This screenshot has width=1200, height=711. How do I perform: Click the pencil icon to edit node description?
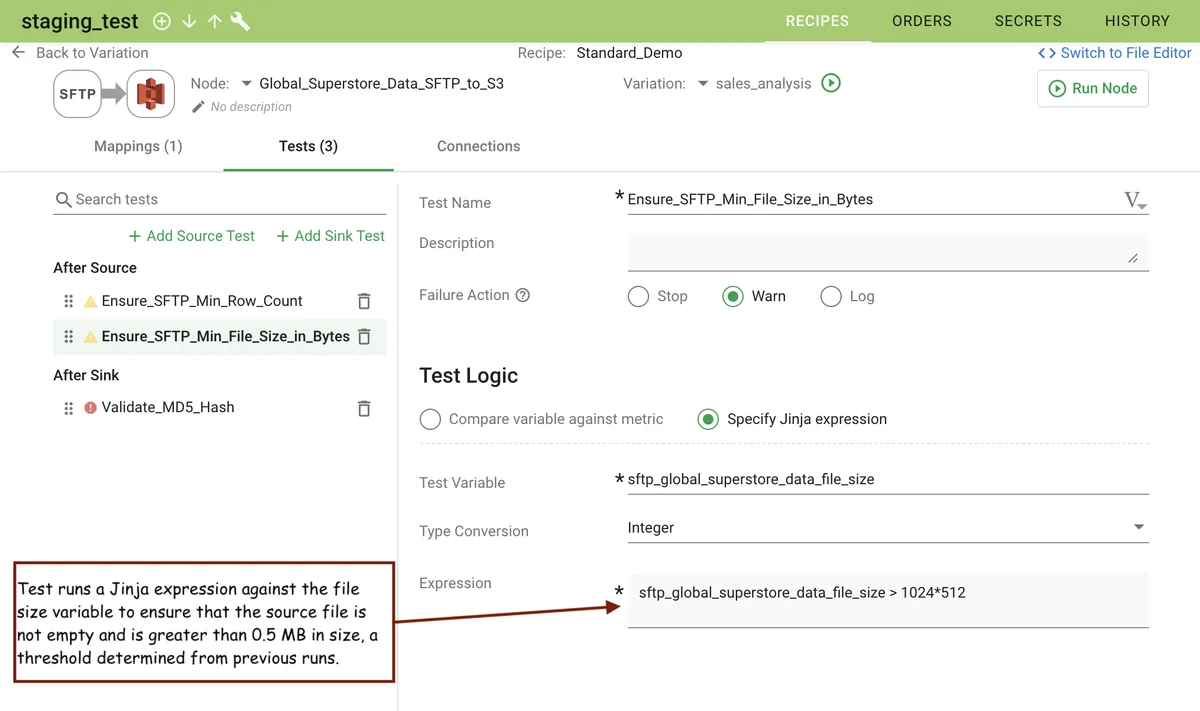pos(199,106)
